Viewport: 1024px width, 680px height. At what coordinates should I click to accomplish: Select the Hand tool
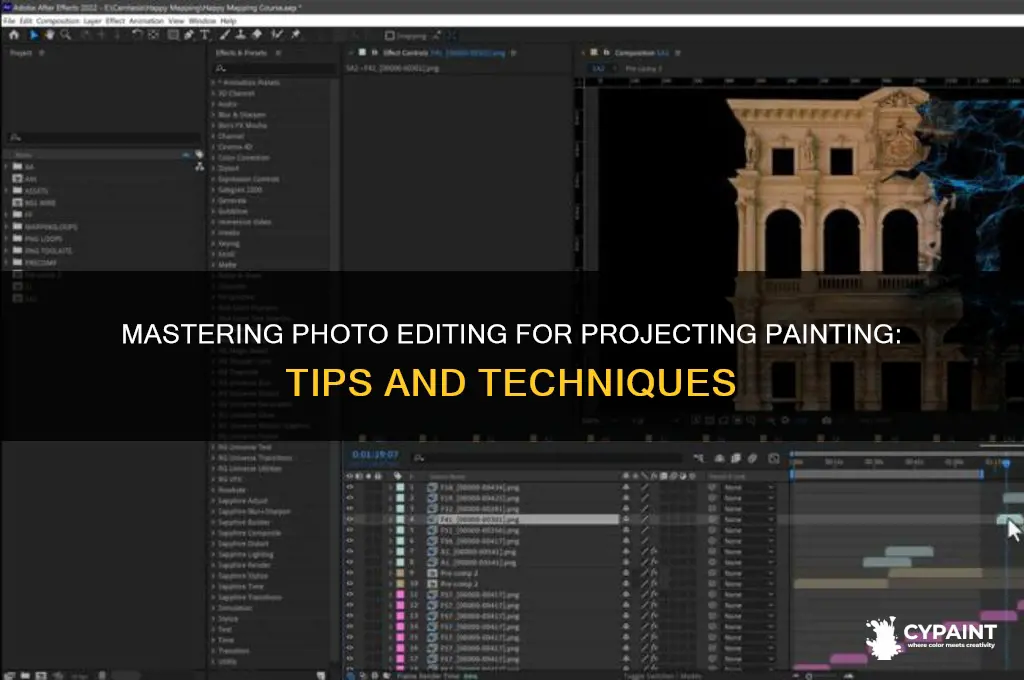(50, 35)
